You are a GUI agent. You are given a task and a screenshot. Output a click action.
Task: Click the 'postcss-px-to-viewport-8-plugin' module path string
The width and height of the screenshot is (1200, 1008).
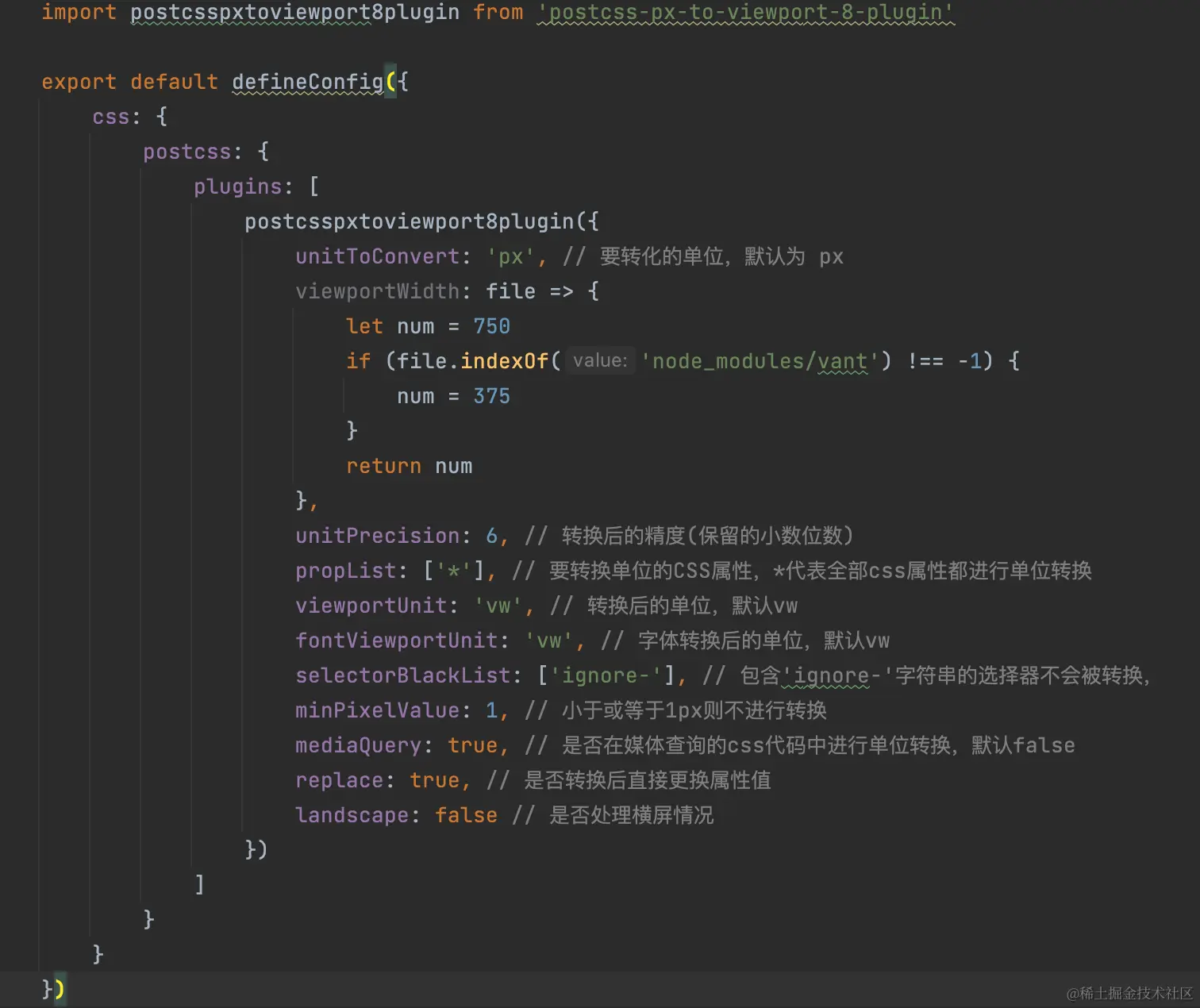click(x=744, y=12)
